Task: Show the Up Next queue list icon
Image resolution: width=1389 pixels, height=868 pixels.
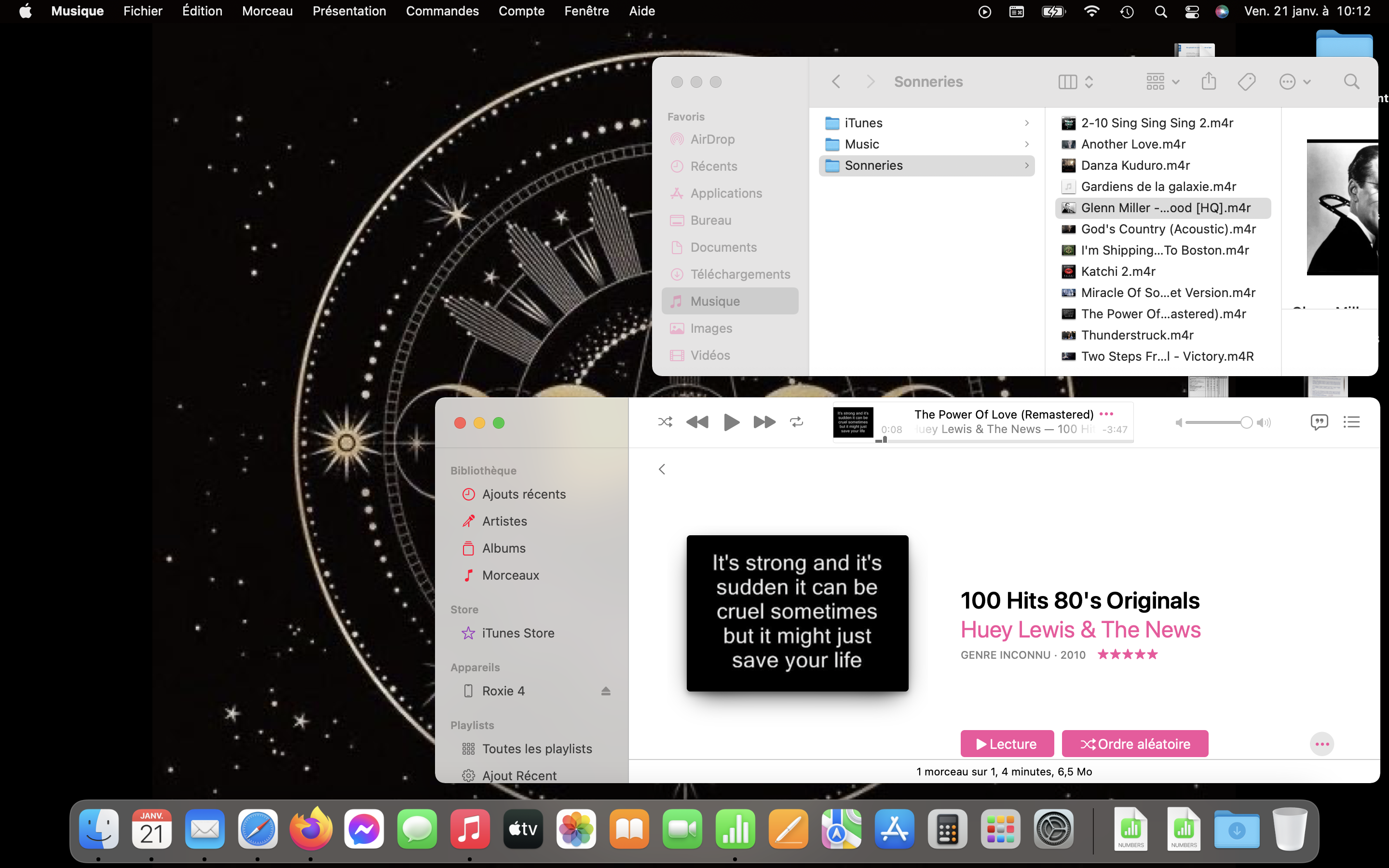Action: pyautogui.click(x=1352, y=422)
